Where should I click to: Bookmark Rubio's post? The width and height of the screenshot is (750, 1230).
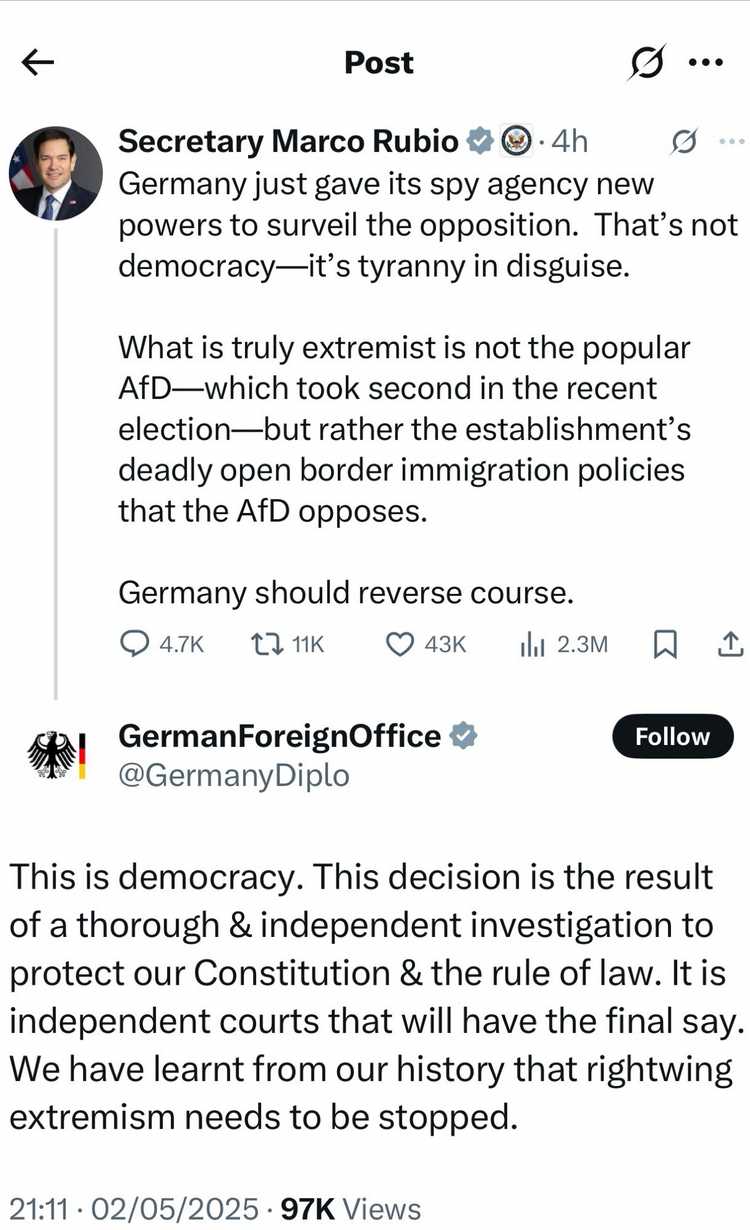(663, 645)
